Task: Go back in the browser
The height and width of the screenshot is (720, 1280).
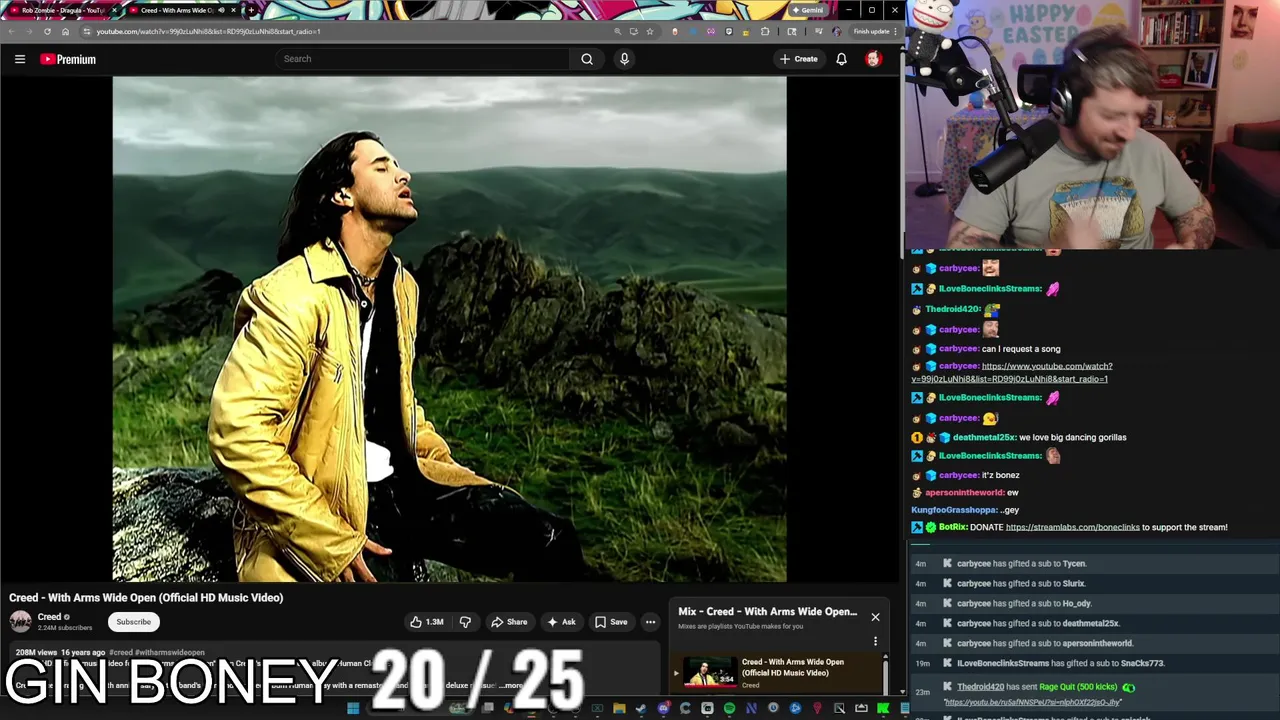Action: (12, 31)
